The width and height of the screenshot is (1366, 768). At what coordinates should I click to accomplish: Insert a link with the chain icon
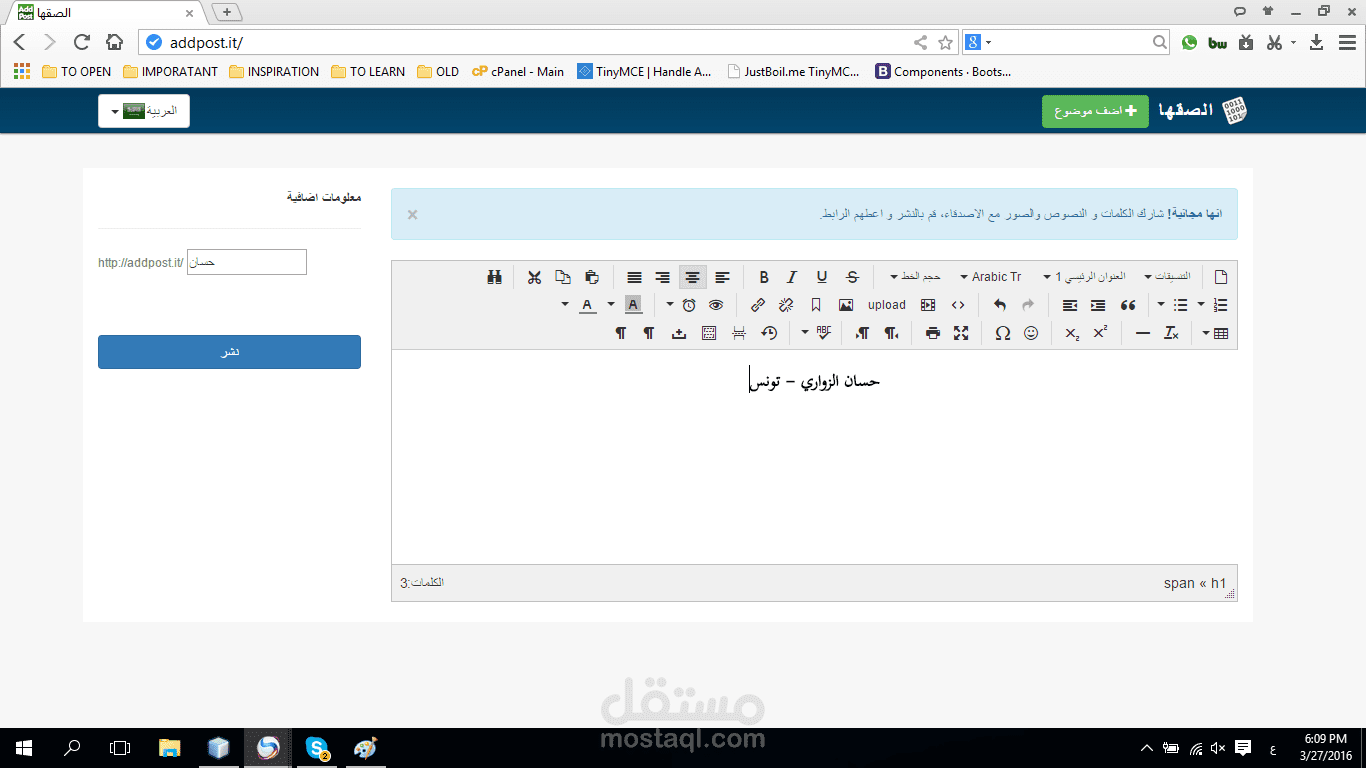coord(758,305)
